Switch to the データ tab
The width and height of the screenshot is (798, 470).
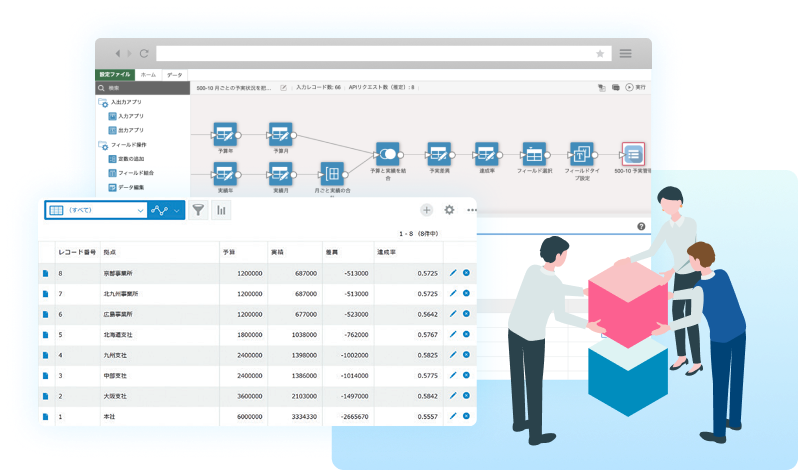click(174, 75)
